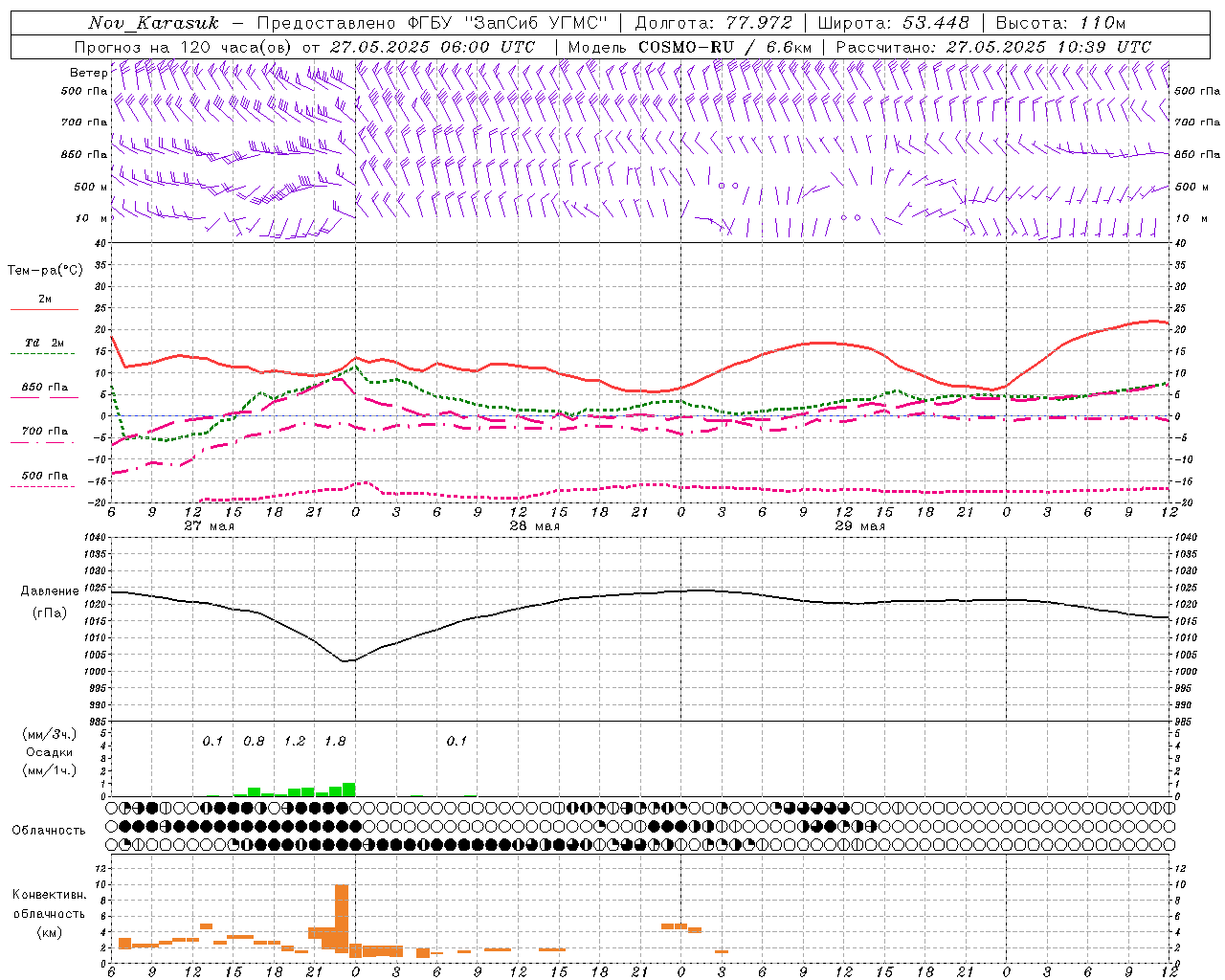This screenshot has height=980, width=1225.
Task: Click the 'Облачность' cloudiness label
Action: [x=49, y=831]
